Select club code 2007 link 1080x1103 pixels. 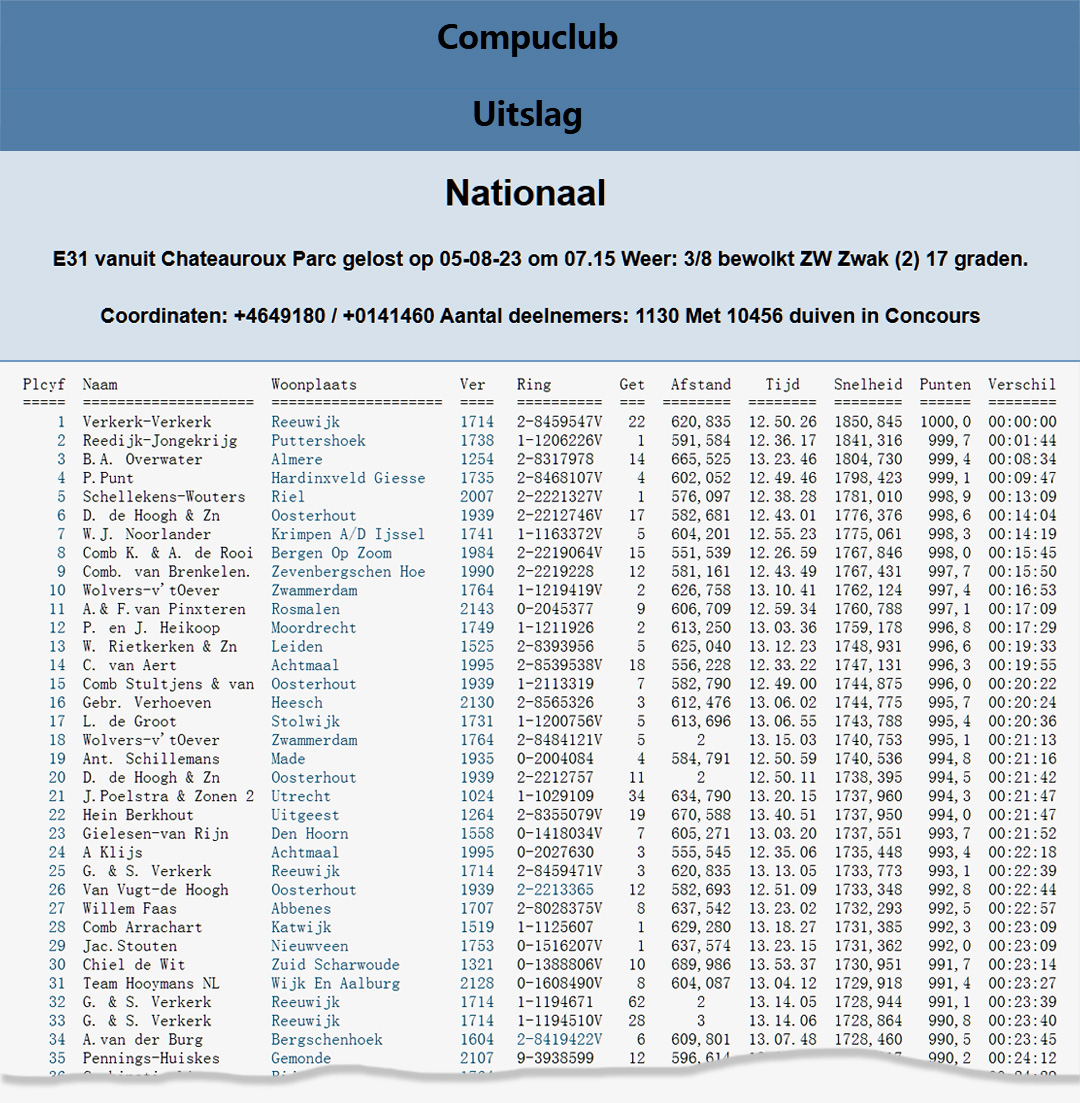click(477, 497)
